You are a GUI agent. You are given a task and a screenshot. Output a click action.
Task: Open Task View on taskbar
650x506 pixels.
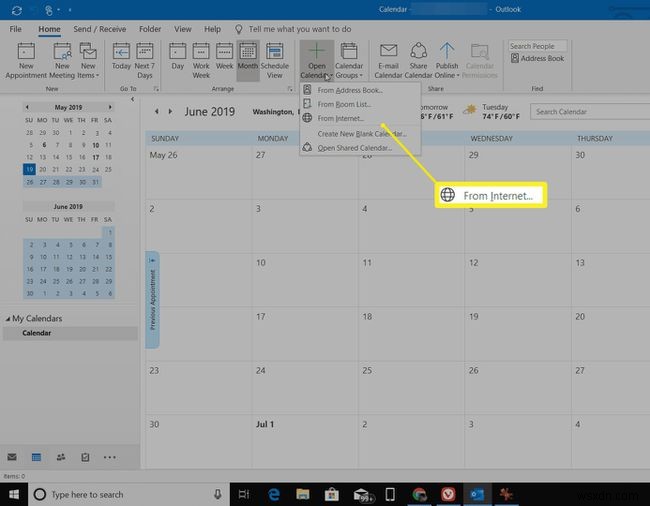tap(244, 494)
